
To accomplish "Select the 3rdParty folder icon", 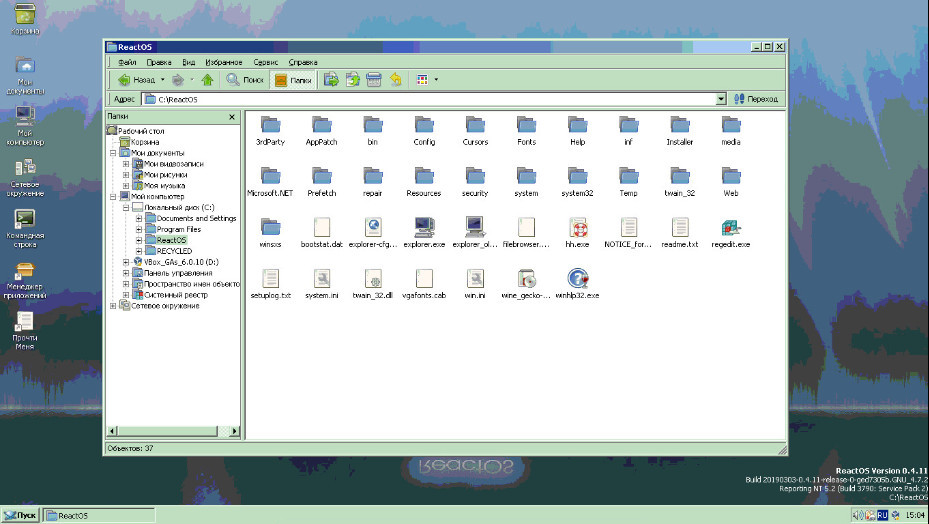I will (x=271, y=124).
